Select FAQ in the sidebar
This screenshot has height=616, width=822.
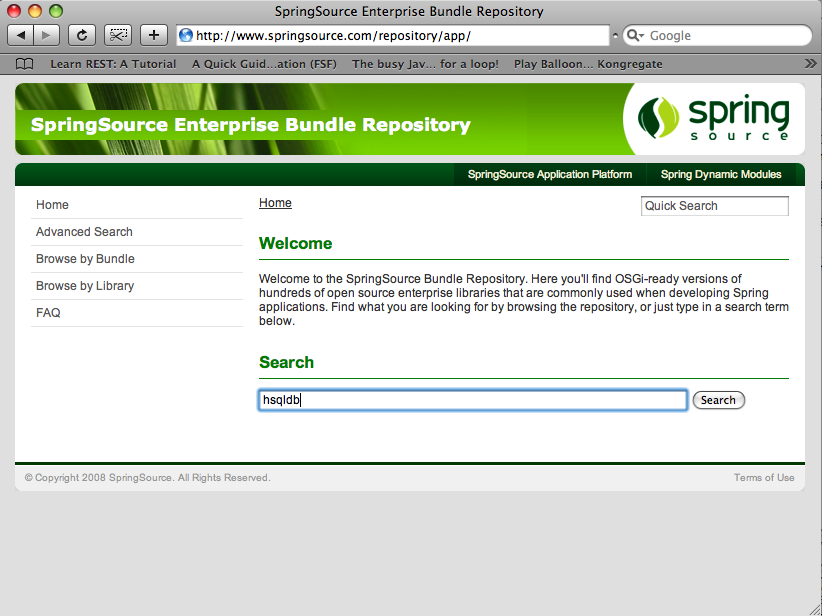pyautogui.click(x=137, y=313)
